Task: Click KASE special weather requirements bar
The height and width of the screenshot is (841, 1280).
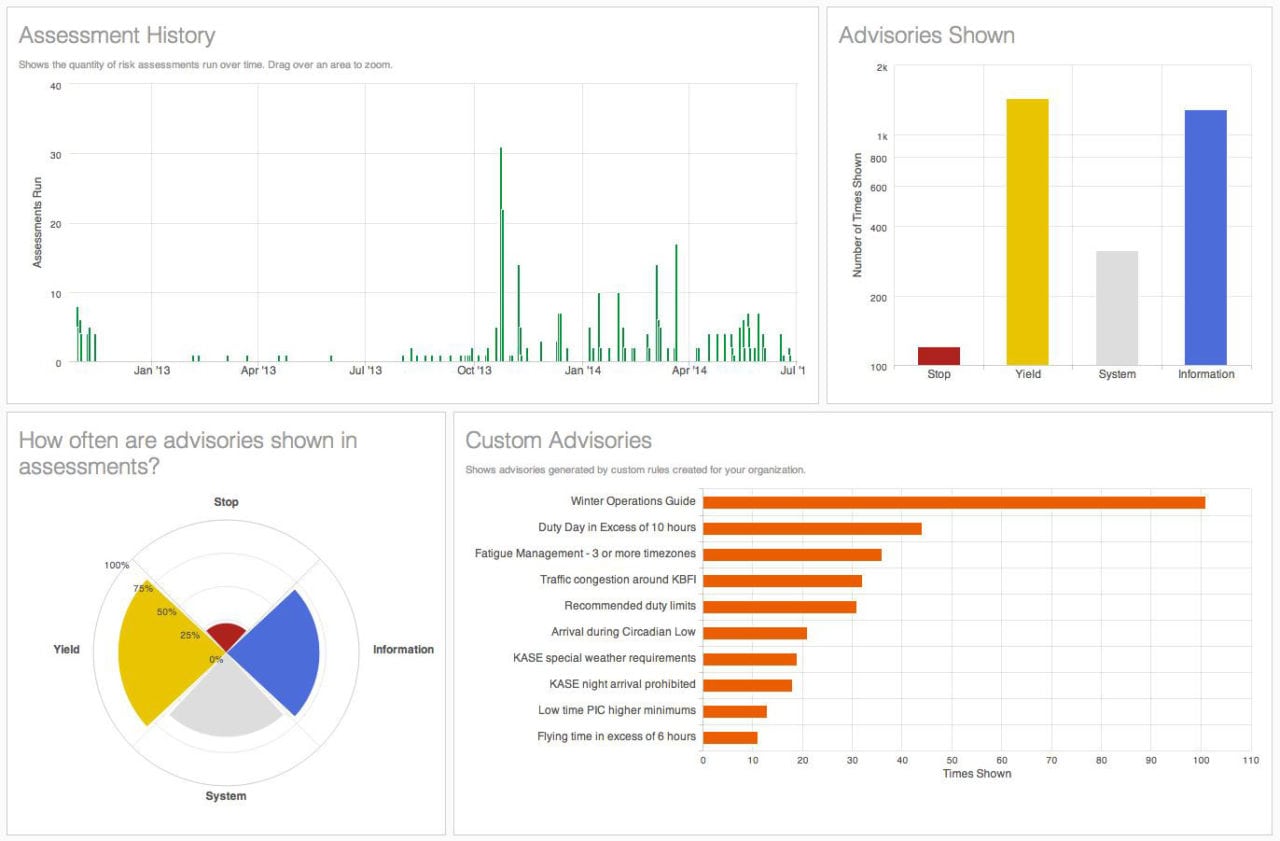Action: [x=750, y=659]
